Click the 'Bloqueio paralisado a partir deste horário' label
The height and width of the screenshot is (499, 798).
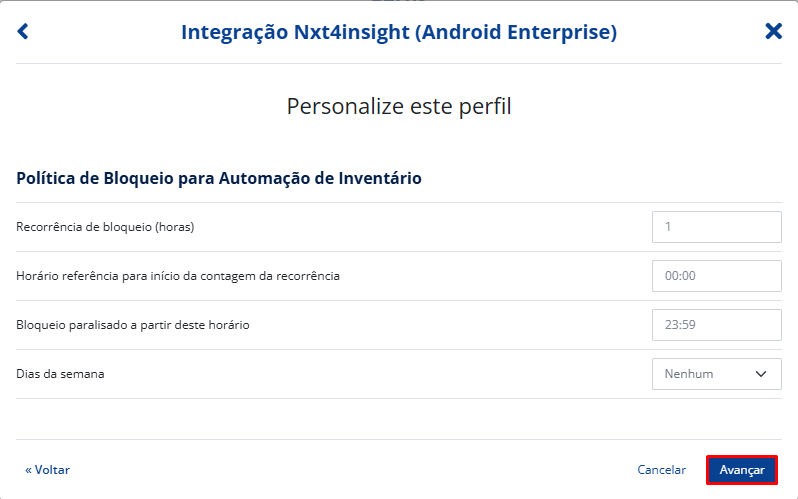coord(133,325)
